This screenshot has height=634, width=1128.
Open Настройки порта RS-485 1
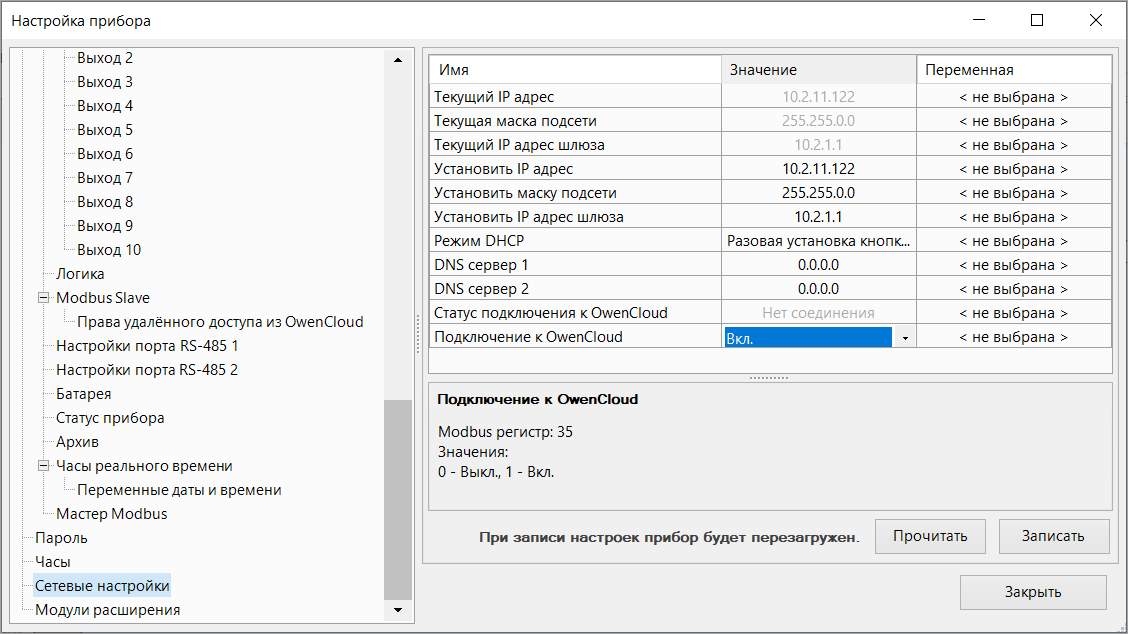click(x=146, y=346)
